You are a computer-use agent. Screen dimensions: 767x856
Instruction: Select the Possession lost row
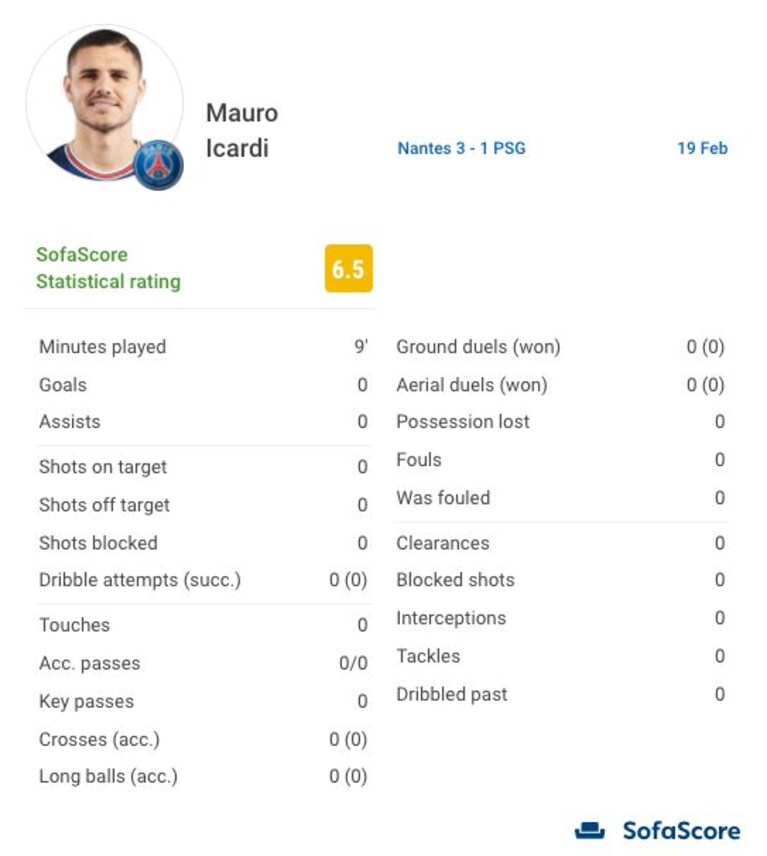[x=561, y=421]
